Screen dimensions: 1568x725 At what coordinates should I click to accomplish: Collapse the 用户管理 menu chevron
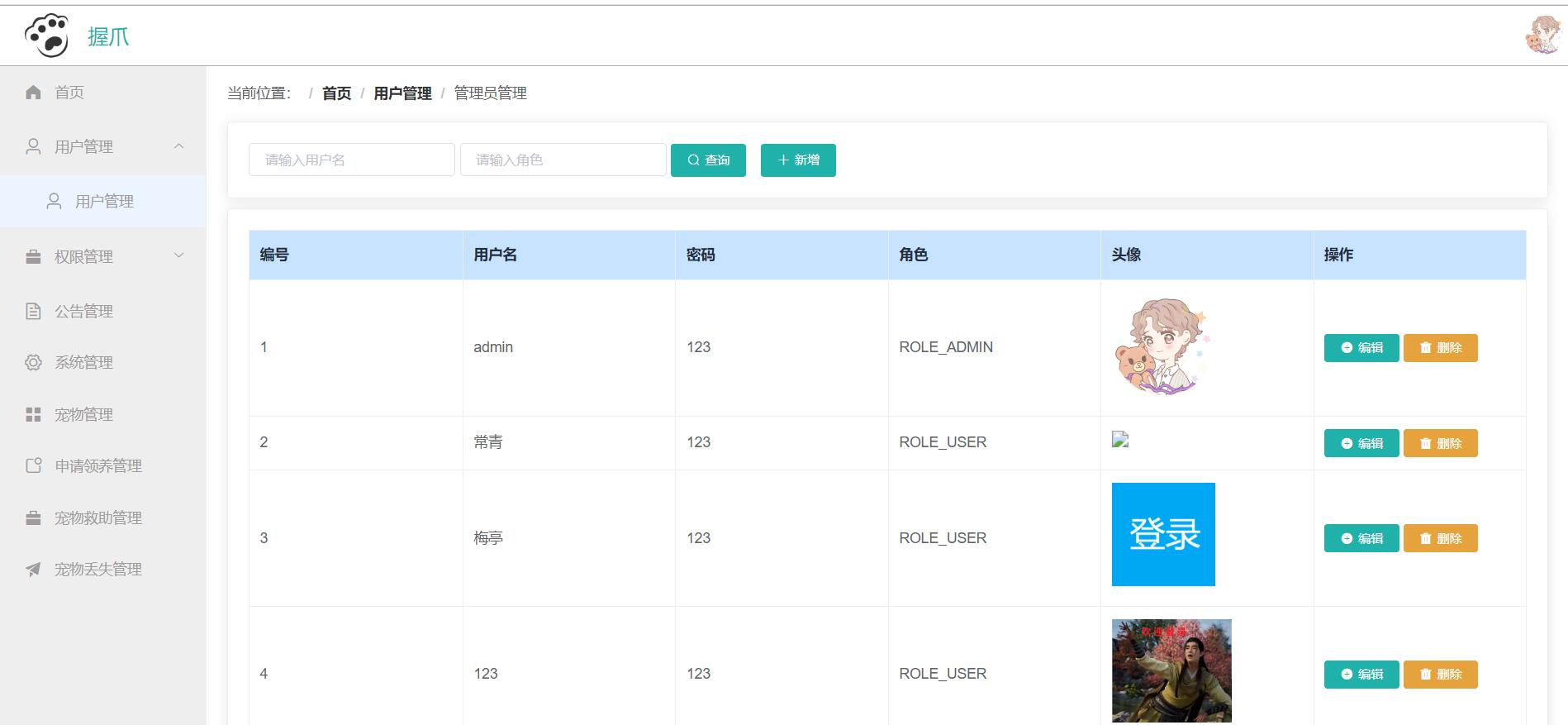click(x=178, y=146)
